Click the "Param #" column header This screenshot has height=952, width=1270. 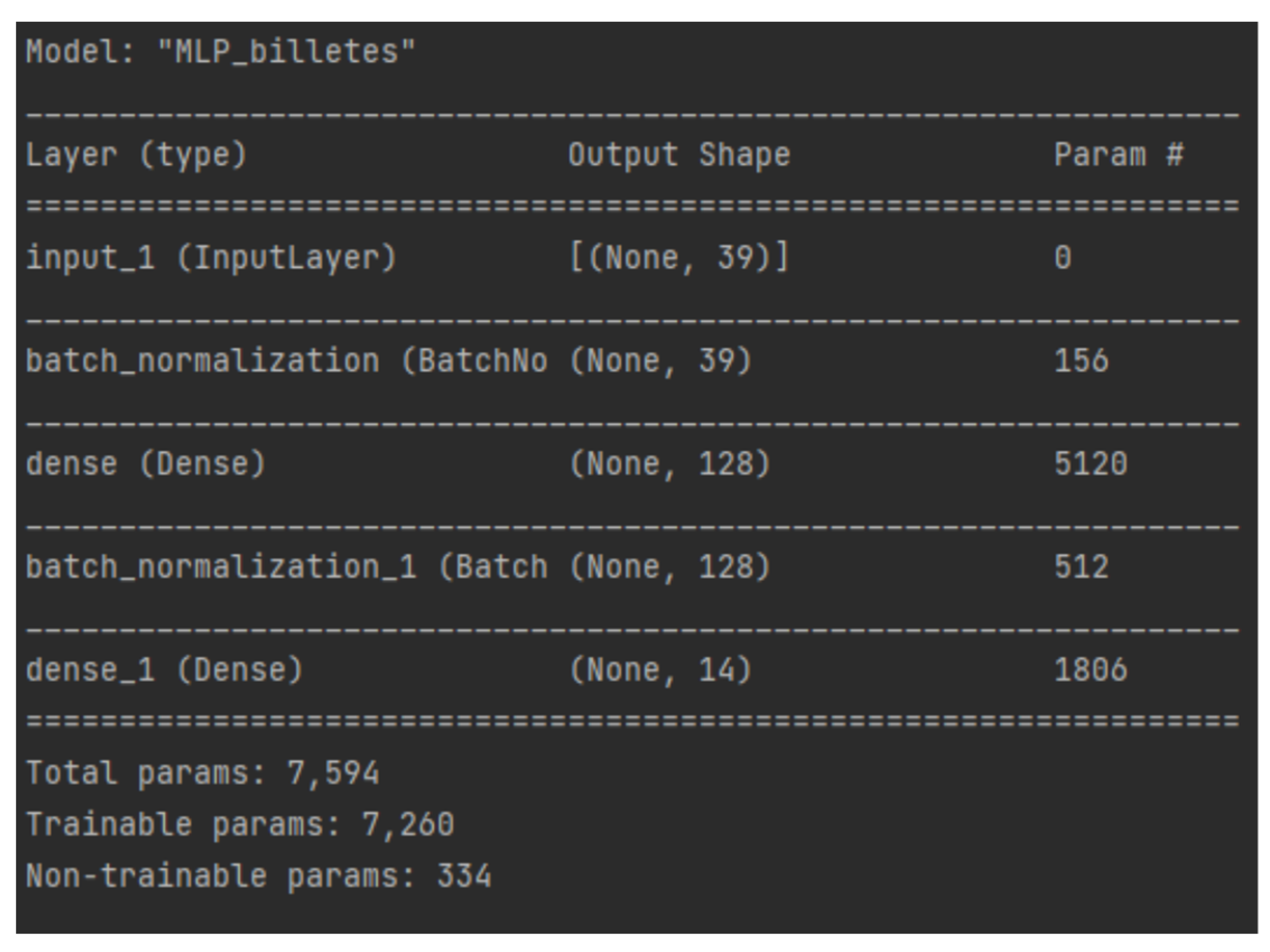[1118, 155]
